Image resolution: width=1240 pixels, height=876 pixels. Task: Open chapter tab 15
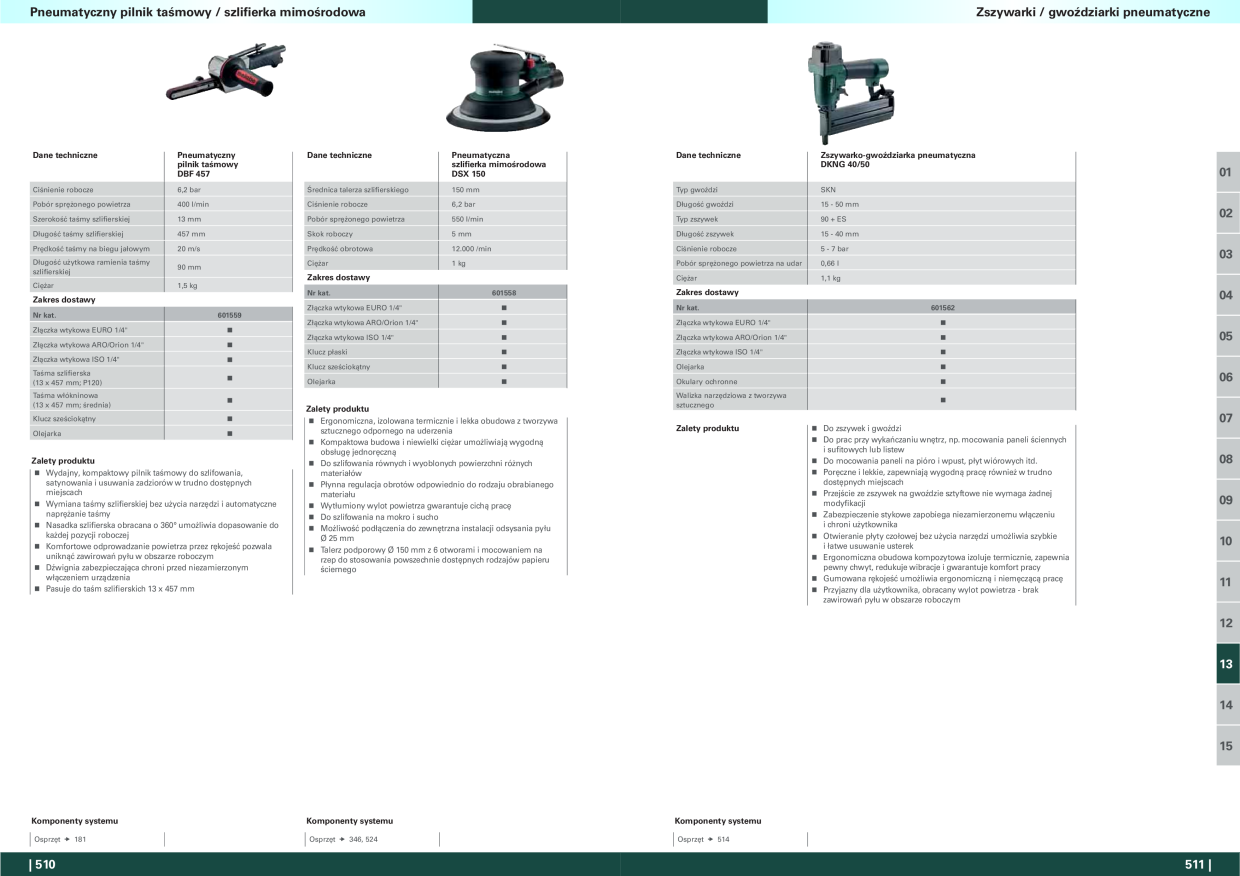(x=1228, y=746)
